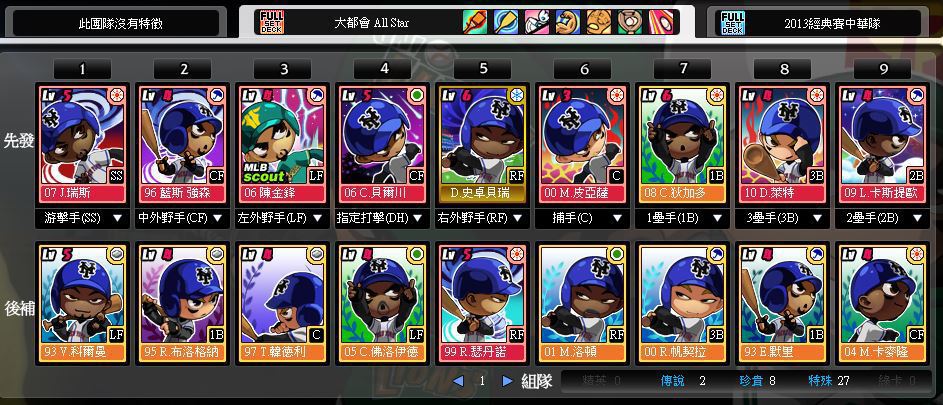Viewport: 943px width, 405px height.
Task: Click the snowflake badge on D.史卓貝瑞 card
Action: 517,95
